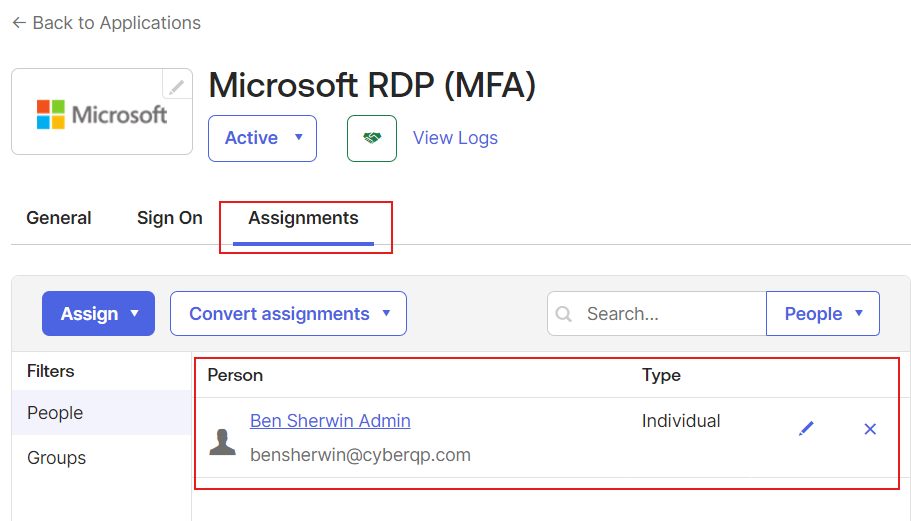Switch to the General tab
This screenshot has height=521, width=911.
point(59,218)
